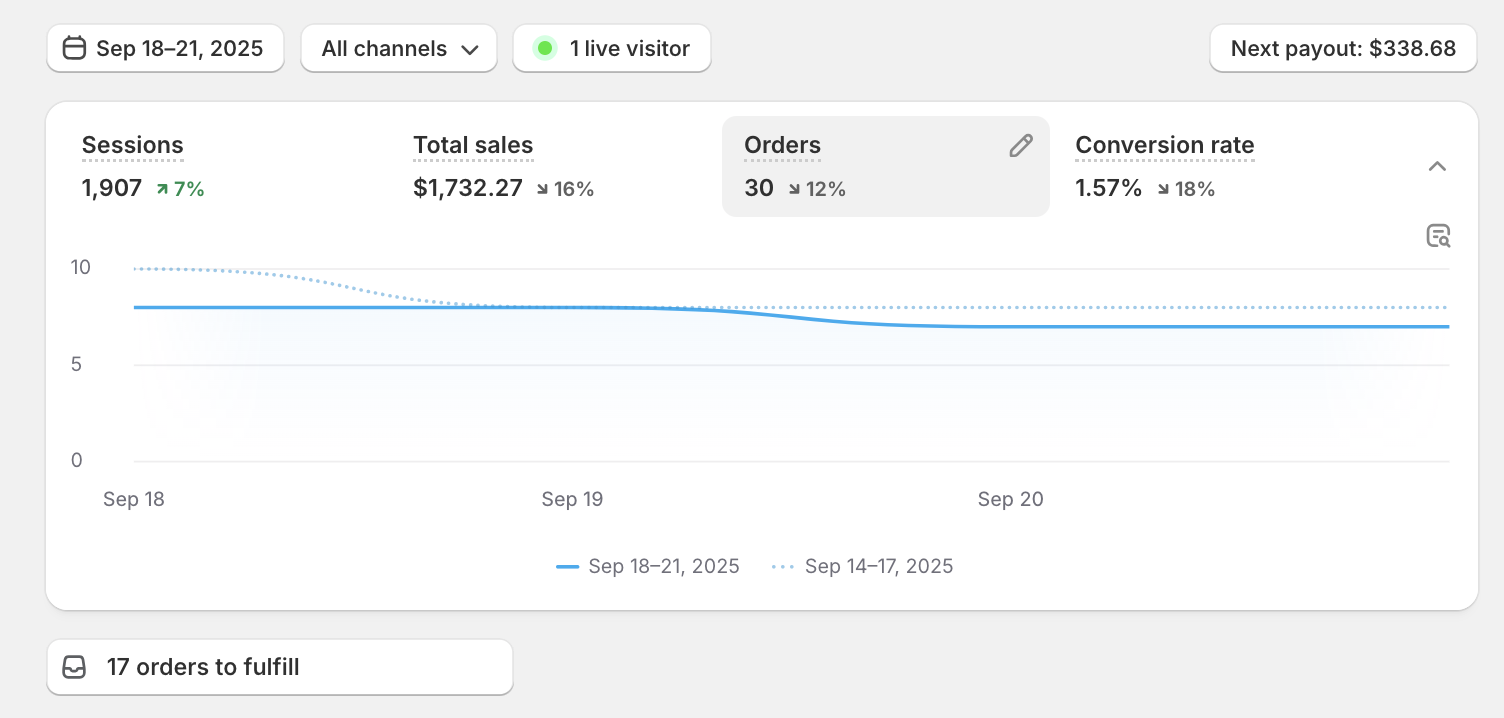
Task: Select the Conversion rate metric tab
Action: [x=1164, y=146]
